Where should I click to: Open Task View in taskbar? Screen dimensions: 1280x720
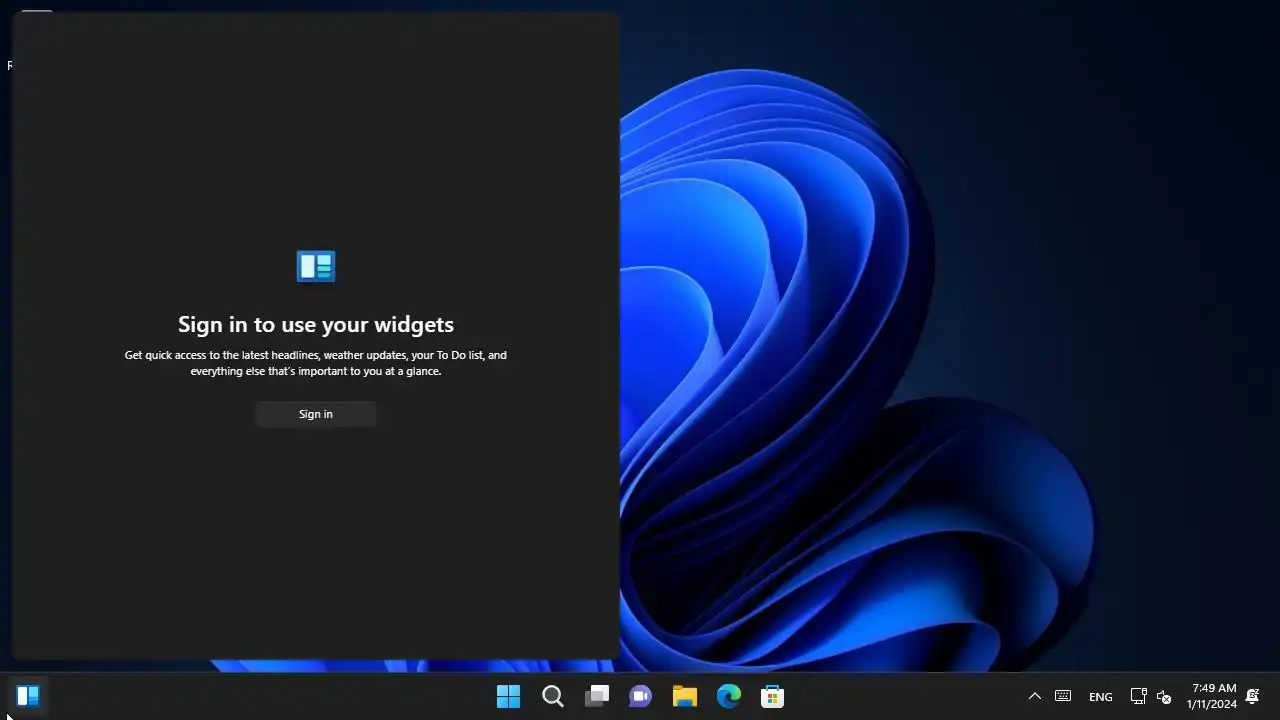click(597, 696)
